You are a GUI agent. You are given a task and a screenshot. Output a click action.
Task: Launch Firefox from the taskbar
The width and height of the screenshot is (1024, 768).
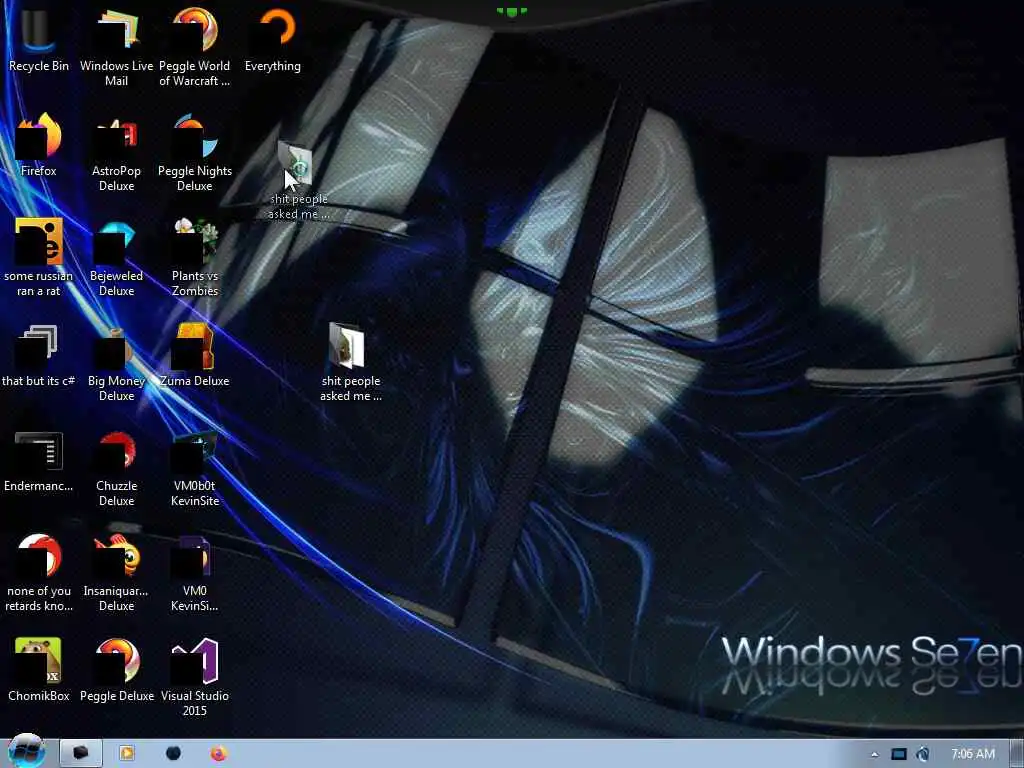point(219,754)
